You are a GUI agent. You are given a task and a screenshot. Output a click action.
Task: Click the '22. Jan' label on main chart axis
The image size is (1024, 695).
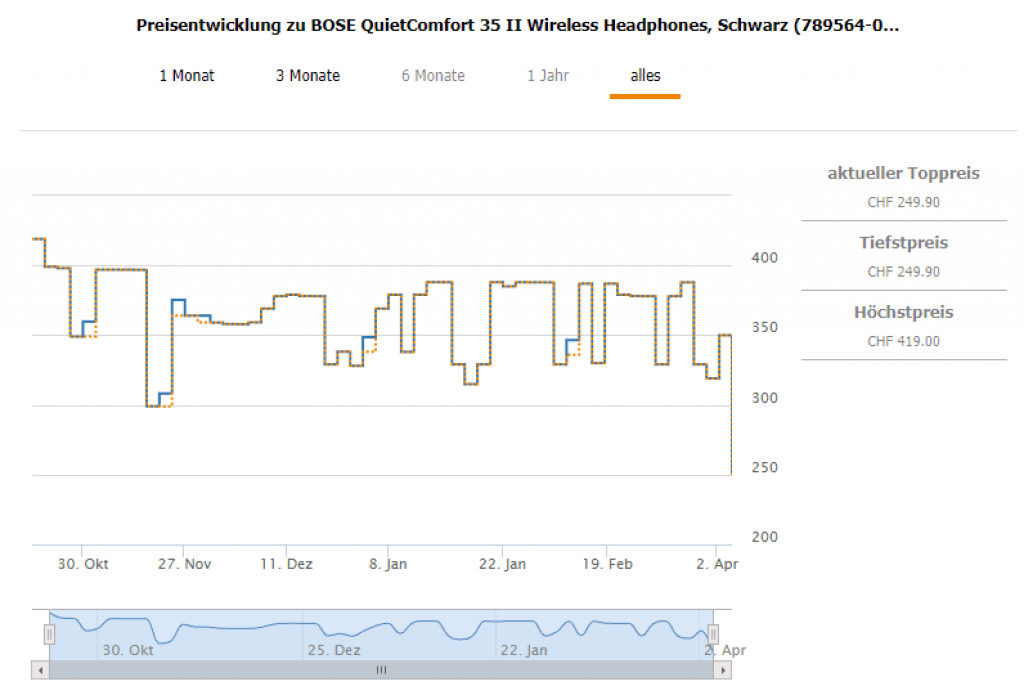(502, 564)
